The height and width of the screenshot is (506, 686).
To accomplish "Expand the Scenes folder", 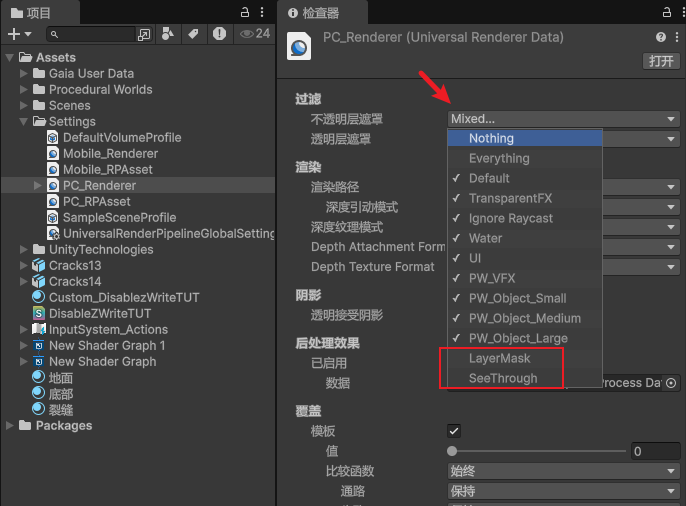I will point(24,105).
